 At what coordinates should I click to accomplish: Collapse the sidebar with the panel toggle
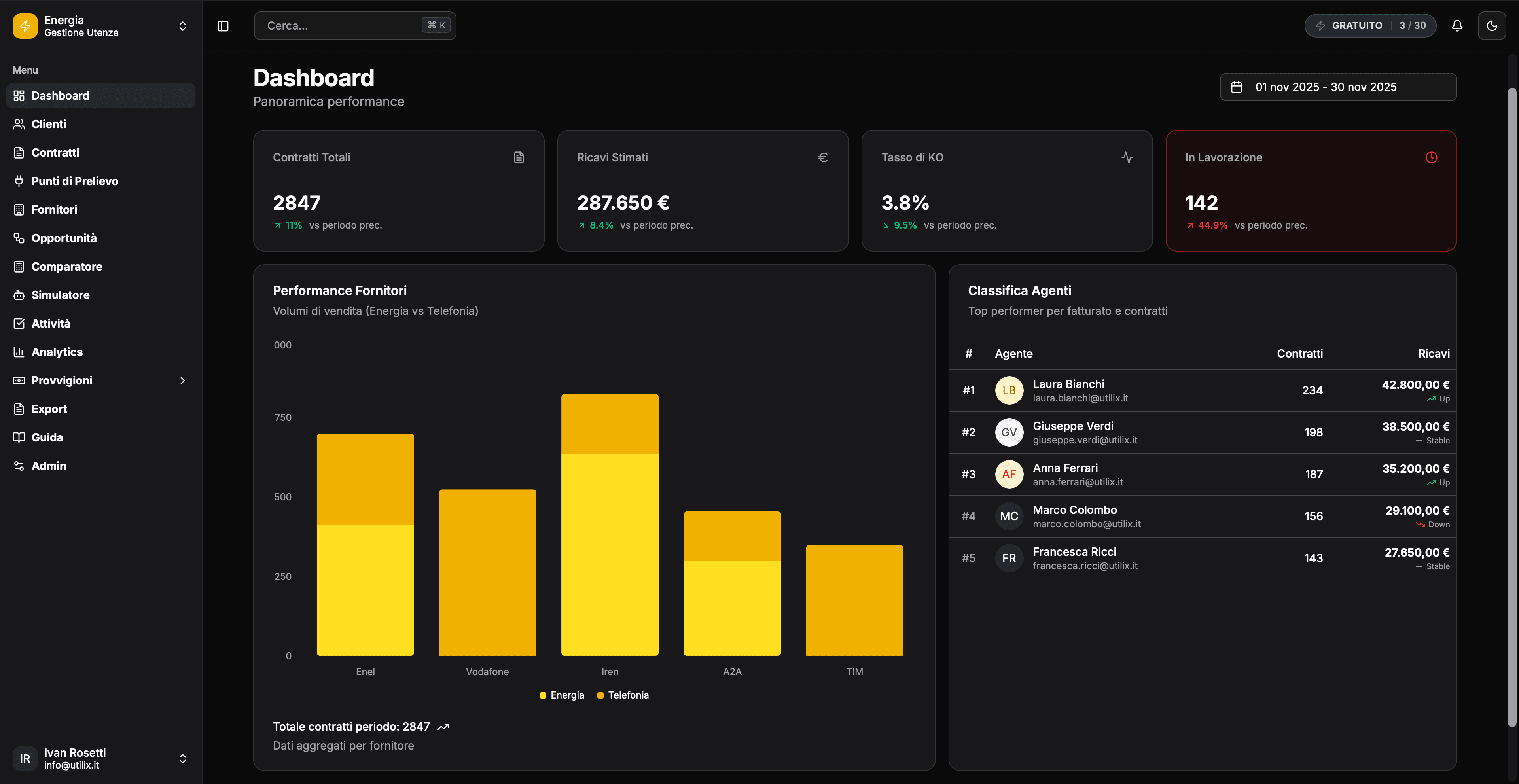click(223, 25)
